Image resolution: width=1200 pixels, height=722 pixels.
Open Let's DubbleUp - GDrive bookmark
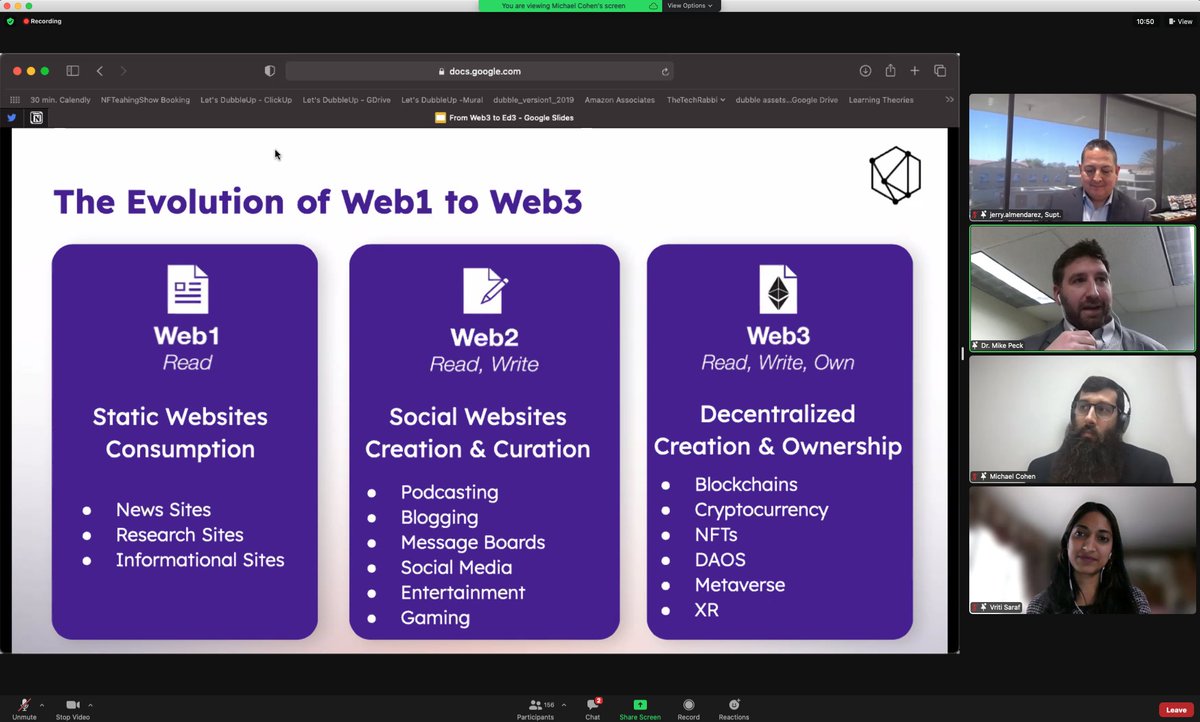[x=347, y=100]
